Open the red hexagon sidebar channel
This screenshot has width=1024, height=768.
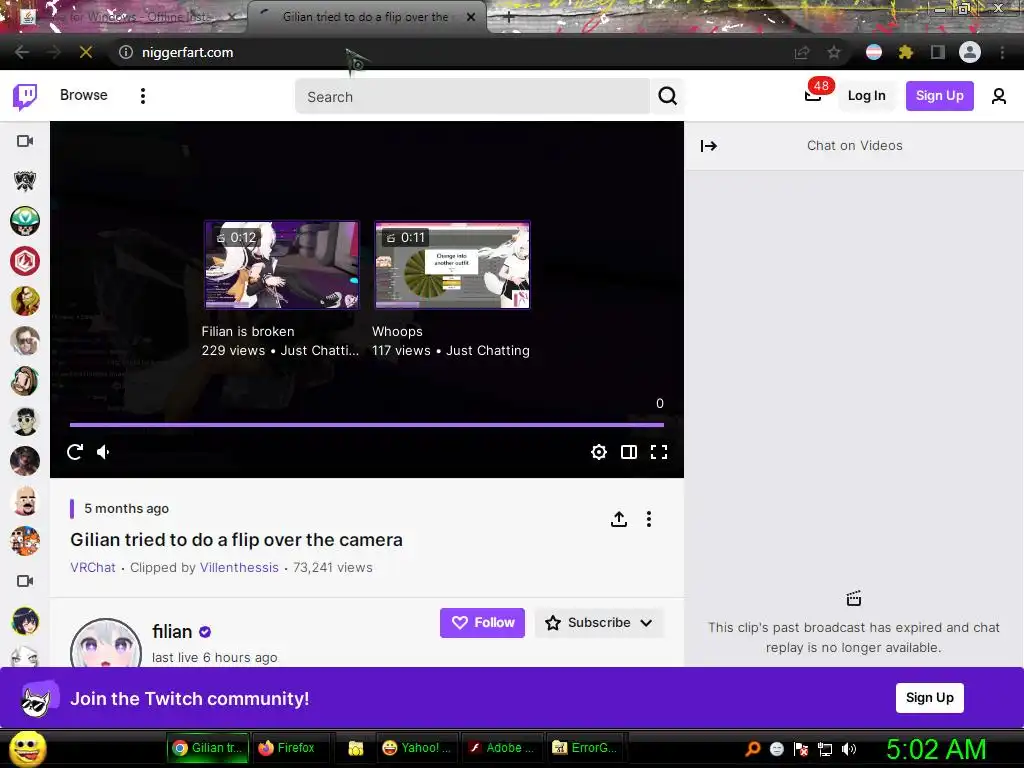pos(25,261)
